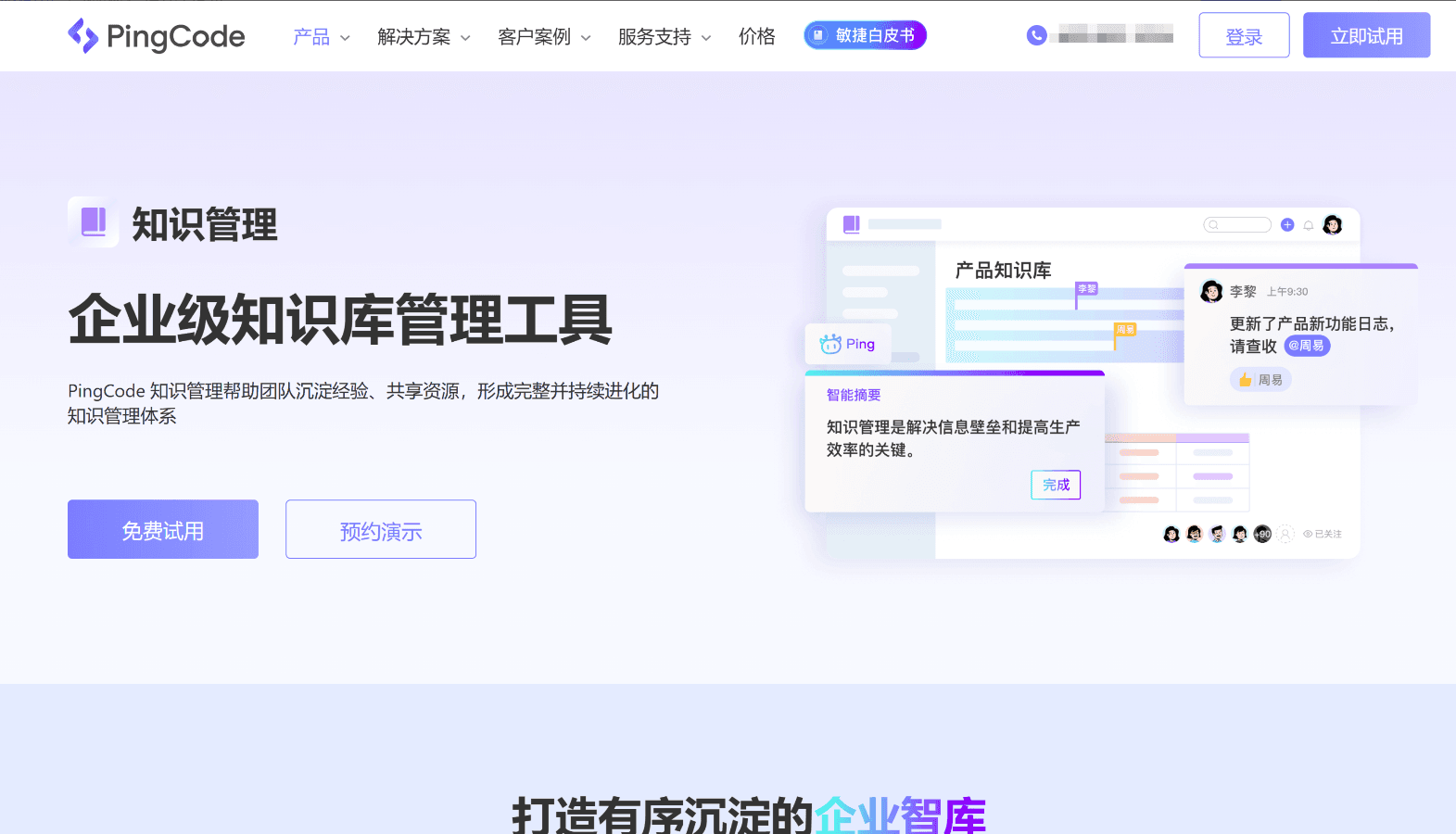Click the book icon in preview header
This screenshot has width=1456, height=834.
pyautogui.click(x=851, y=224)
